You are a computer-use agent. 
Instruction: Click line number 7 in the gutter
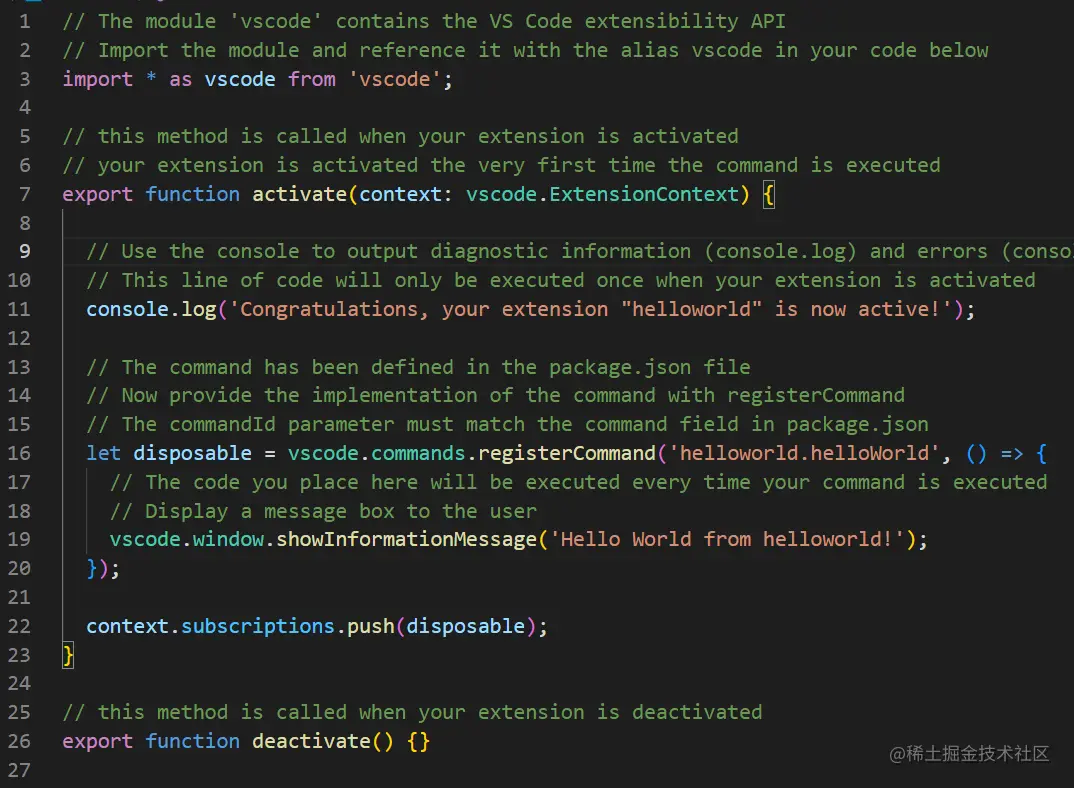tap(24, 194)
